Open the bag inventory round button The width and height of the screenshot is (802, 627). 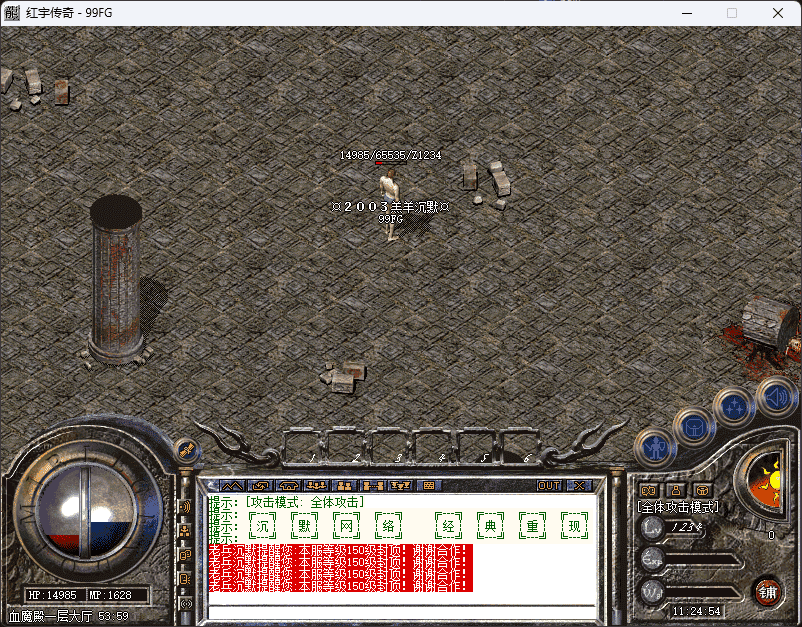[x=694, y=427]
